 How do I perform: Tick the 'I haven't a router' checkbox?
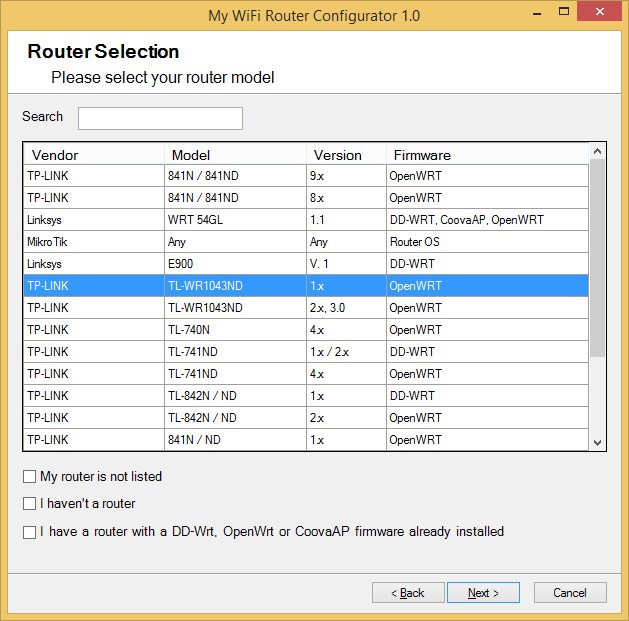tap(29, 503)
